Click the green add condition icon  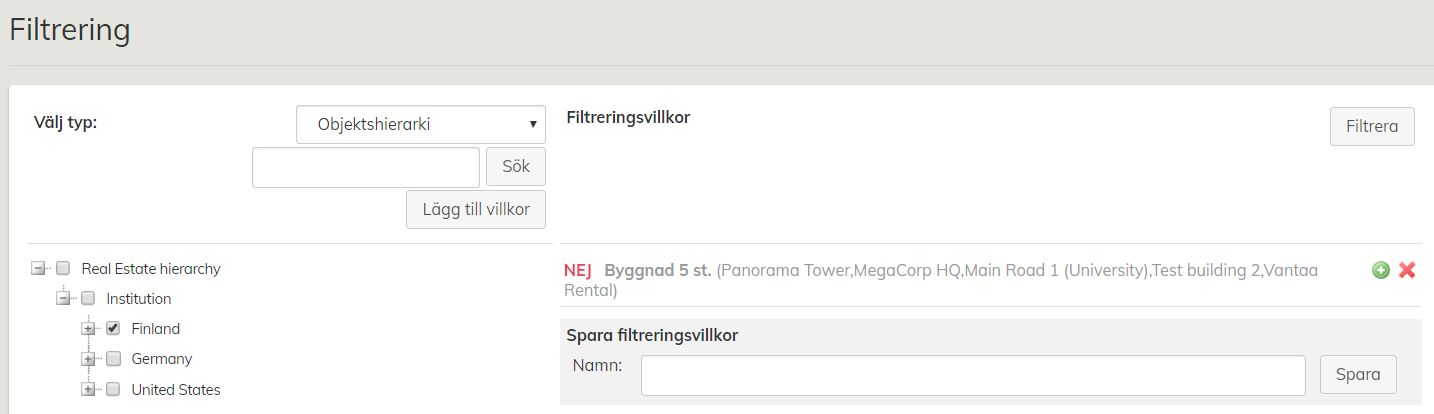1381,270
